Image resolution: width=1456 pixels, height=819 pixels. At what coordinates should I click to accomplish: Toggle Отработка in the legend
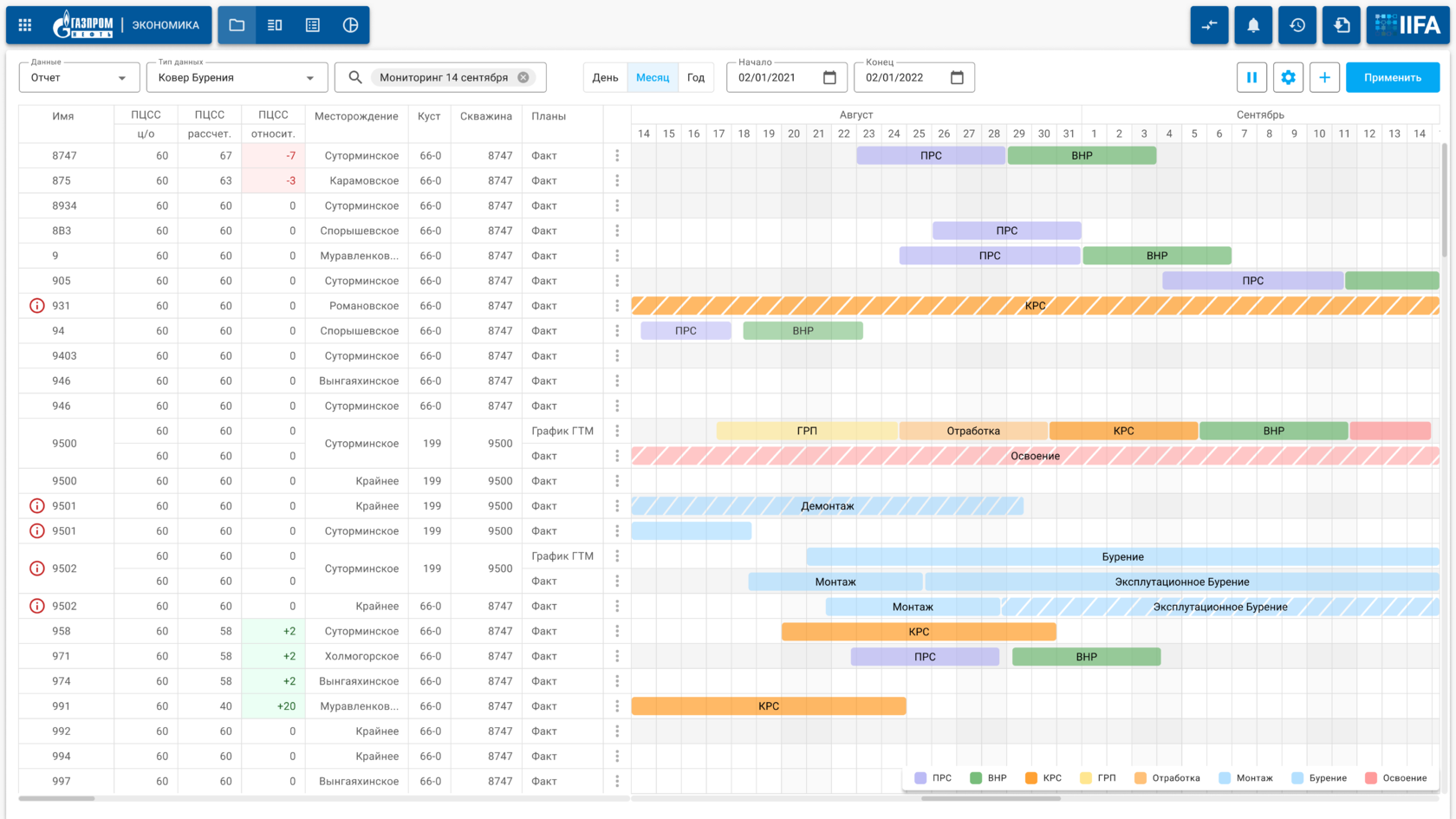pos(1167,778)
